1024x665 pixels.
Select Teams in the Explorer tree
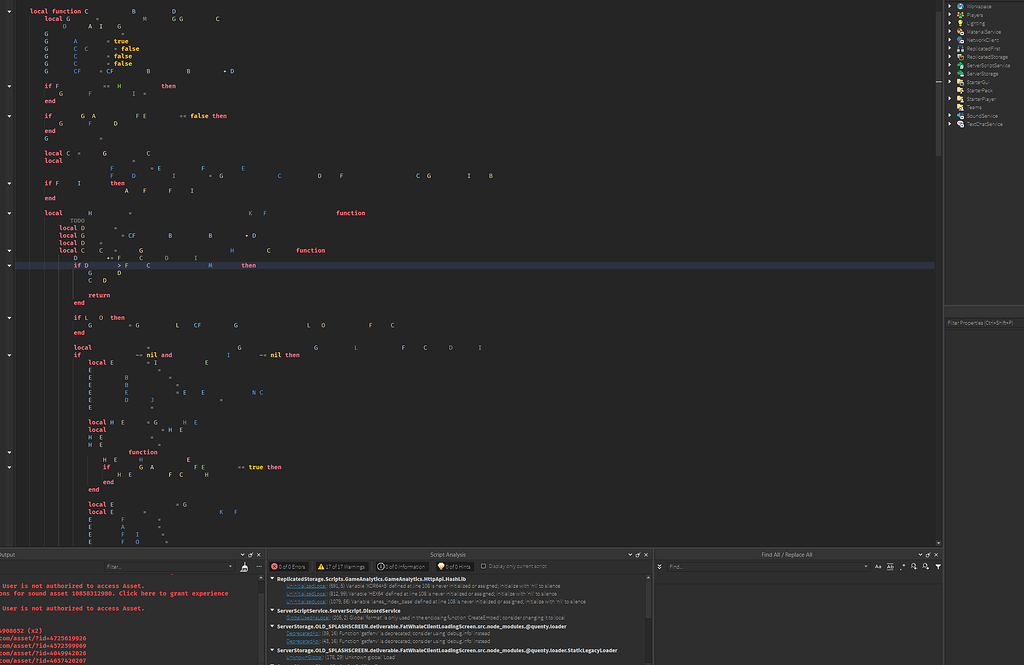(973, 107)
